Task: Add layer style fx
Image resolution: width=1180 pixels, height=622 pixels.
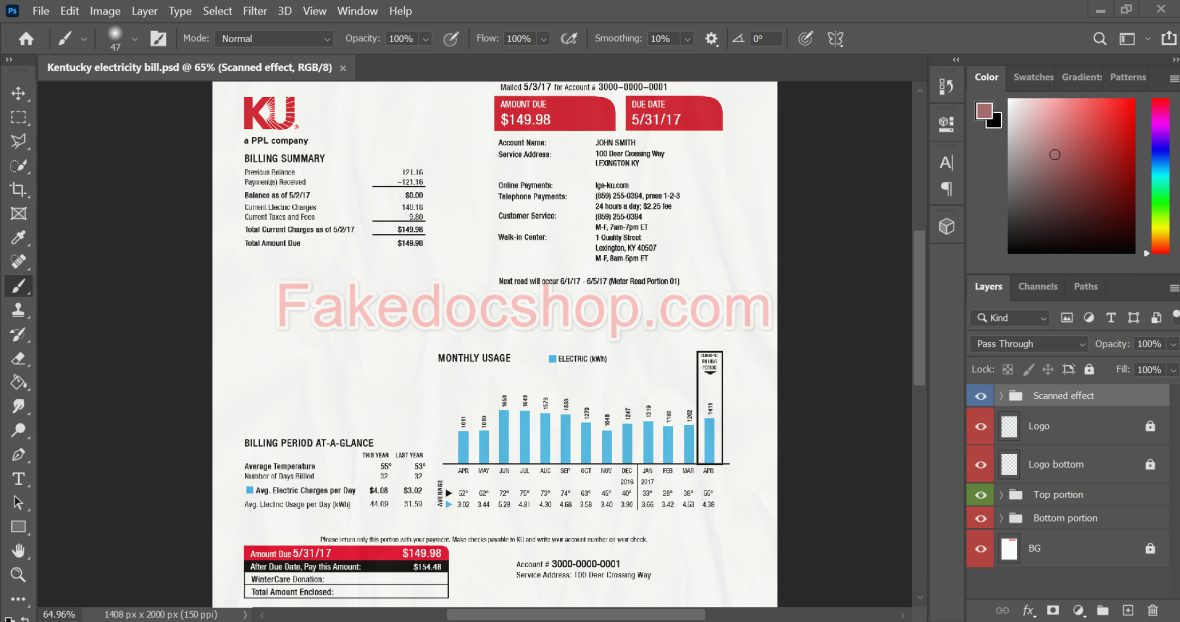Action: click(x=1028, y=610)
